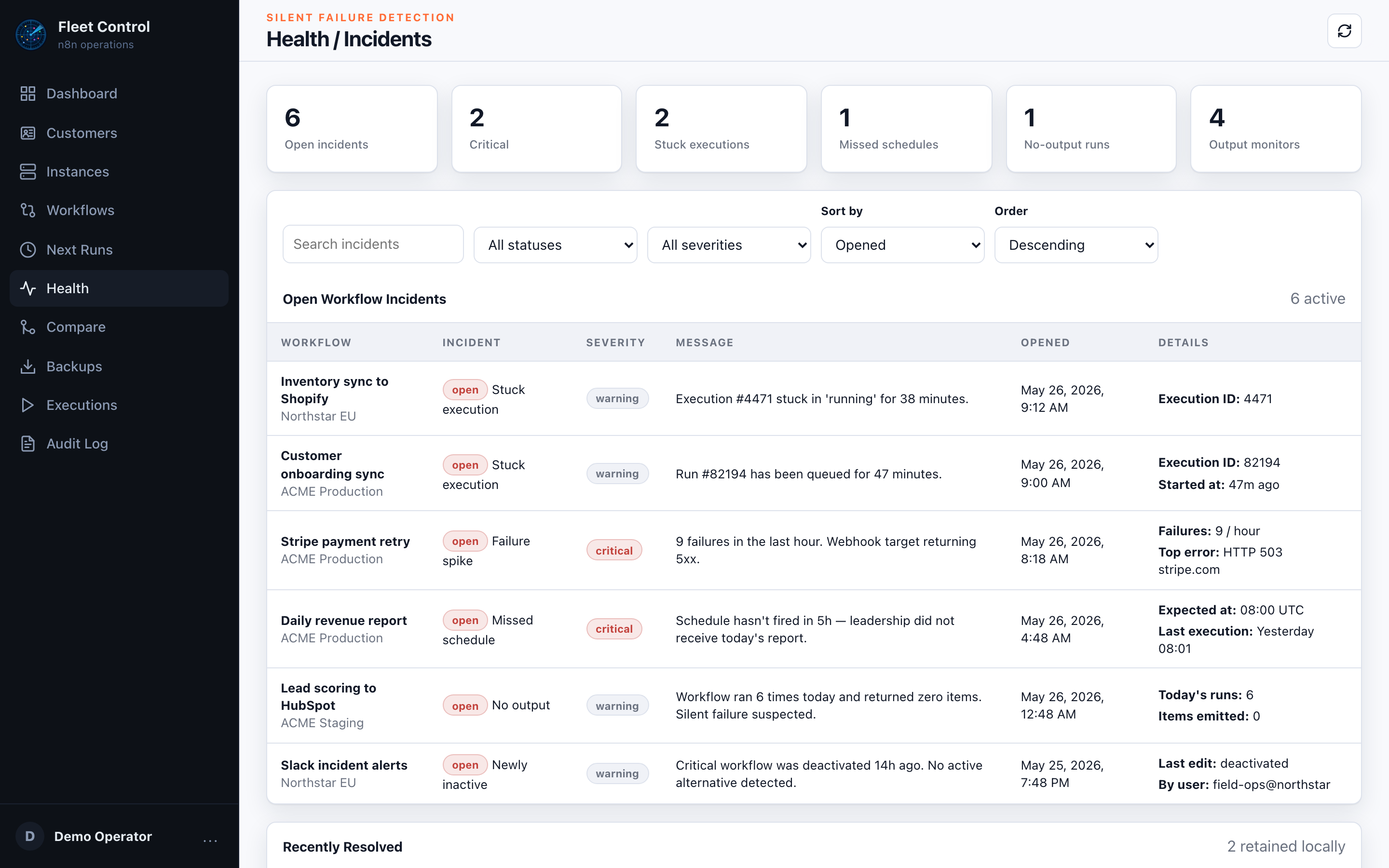The height and width of the screenshot is (868, 1389).
Task: Click Execution ID: 4471 detail
Action: point(1215,399)
